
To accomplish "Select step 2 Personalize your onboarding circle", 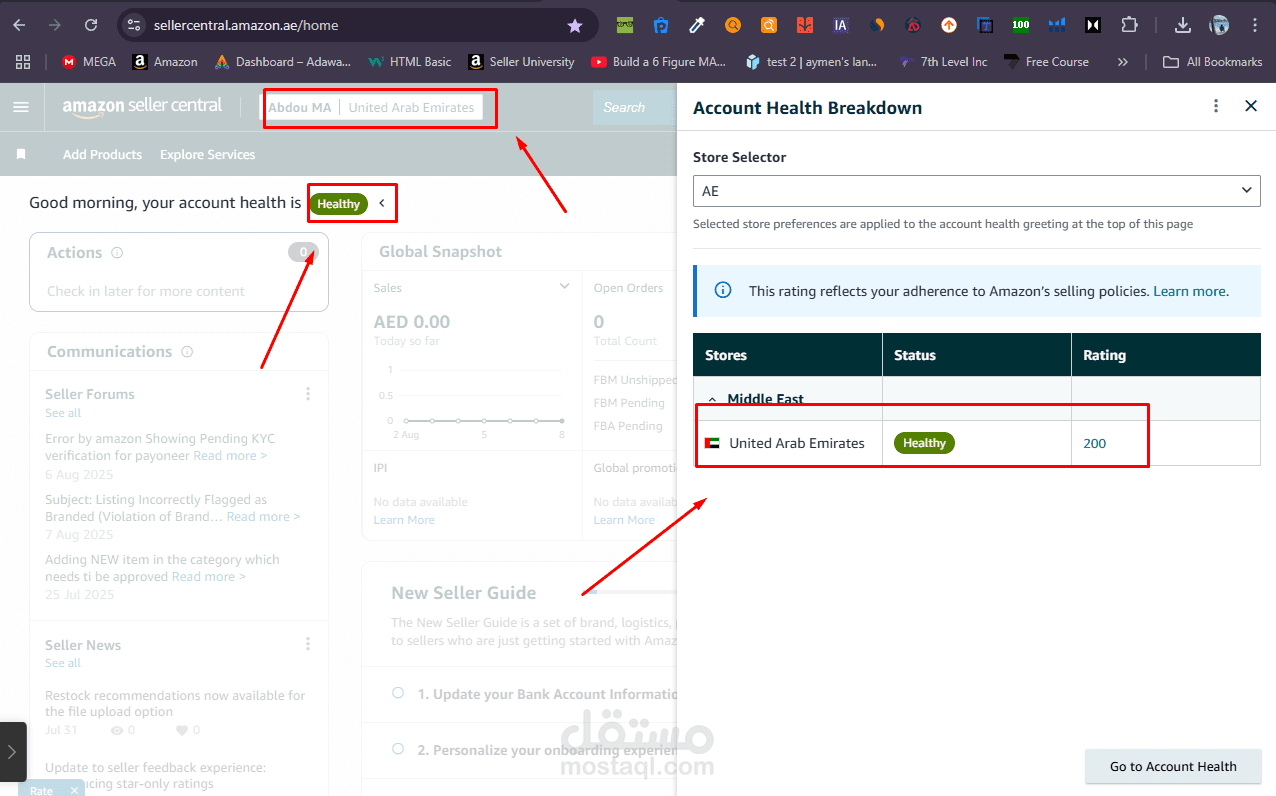I will click(398, 749).
